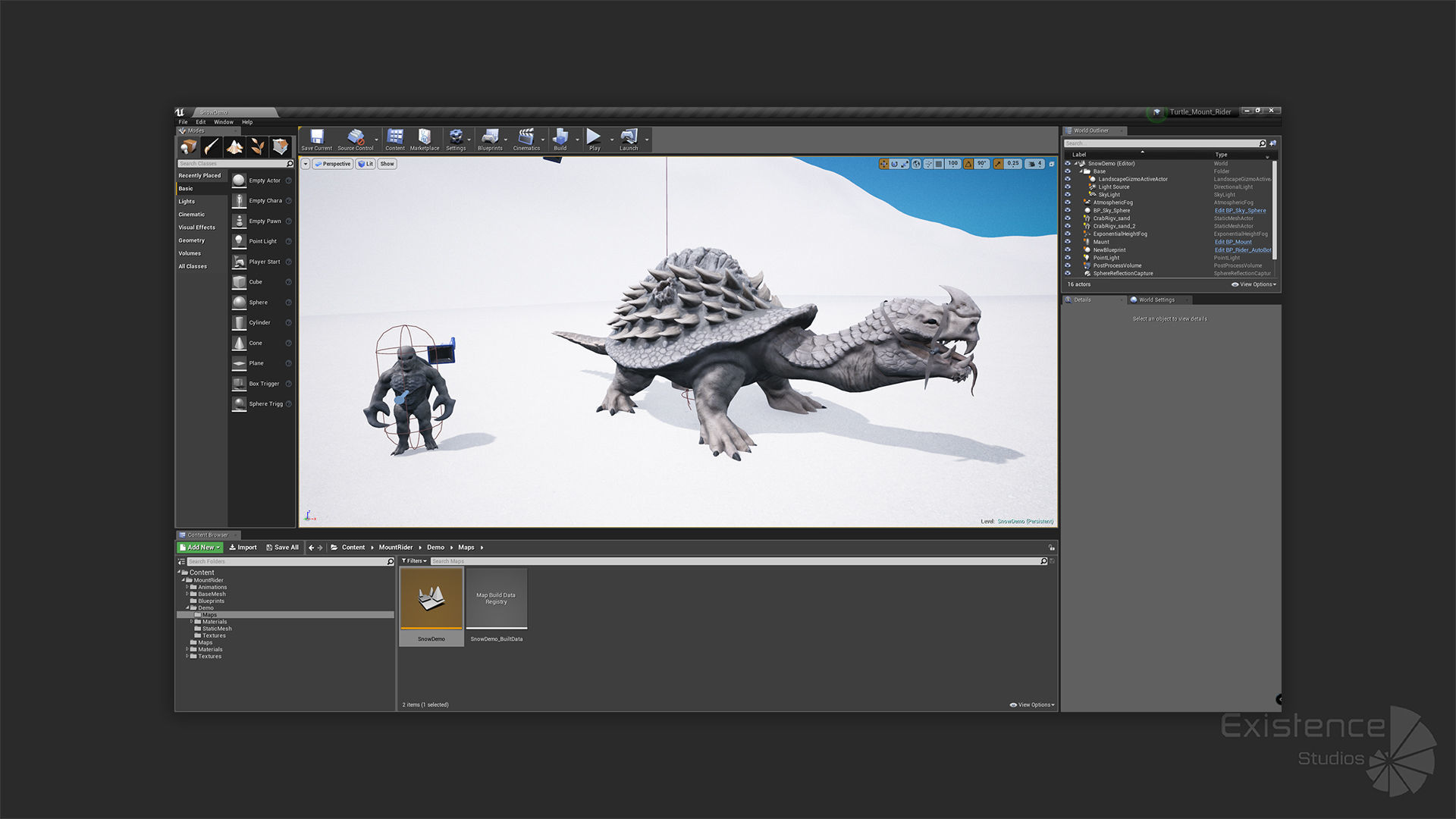This screenshot has height=819, width=1456.
Task: Open the Marketplace toolbar button
Action: click(424, 138)
